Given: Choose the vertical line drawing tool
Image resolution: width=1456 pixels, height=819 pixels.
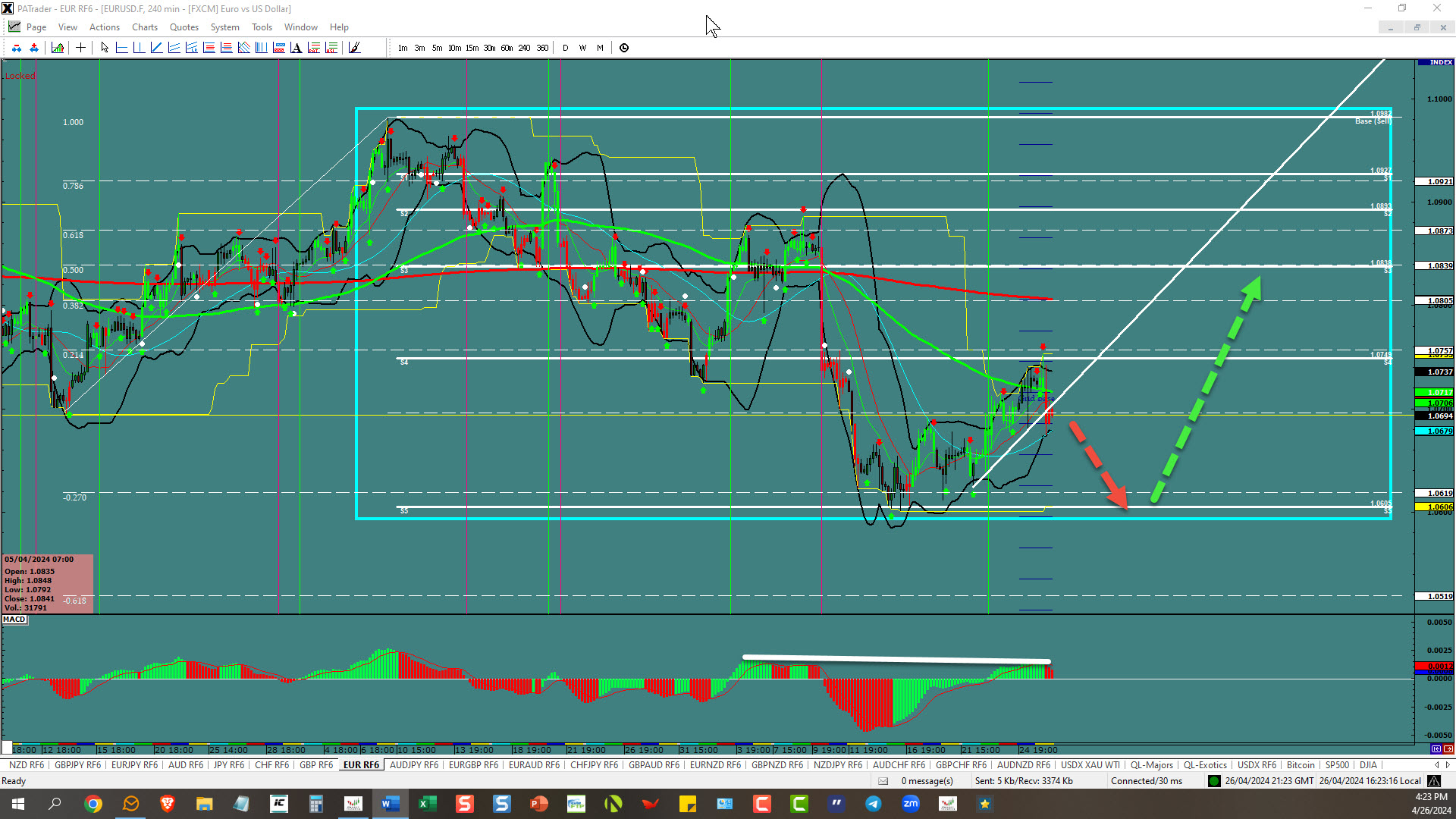Looking at the screenshot, I should 139,48.
